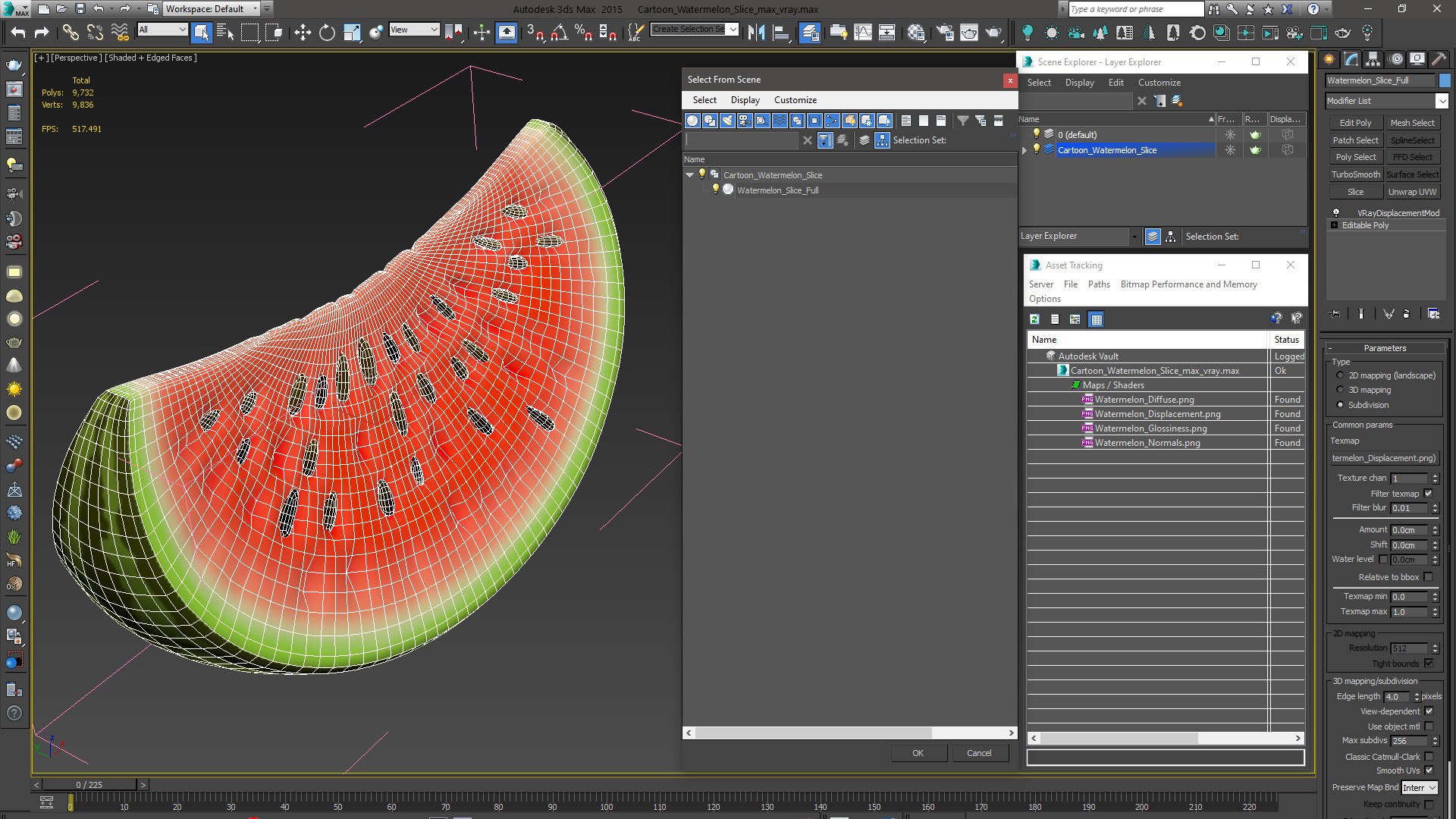Open Render Setup teapot icon
1456x819 pixels.
click(x=945, y=32)
